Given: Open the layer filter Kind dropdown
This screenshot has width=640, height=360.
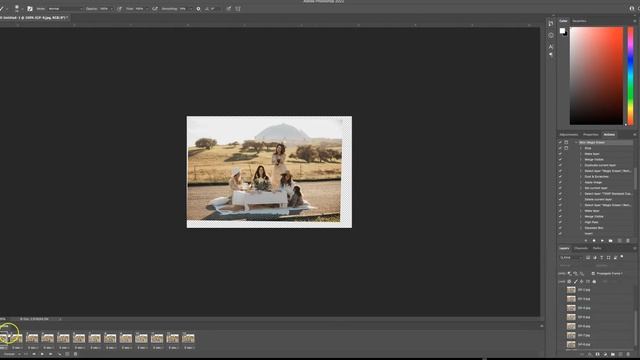Looking at the screenshot, I should point(571,258).
